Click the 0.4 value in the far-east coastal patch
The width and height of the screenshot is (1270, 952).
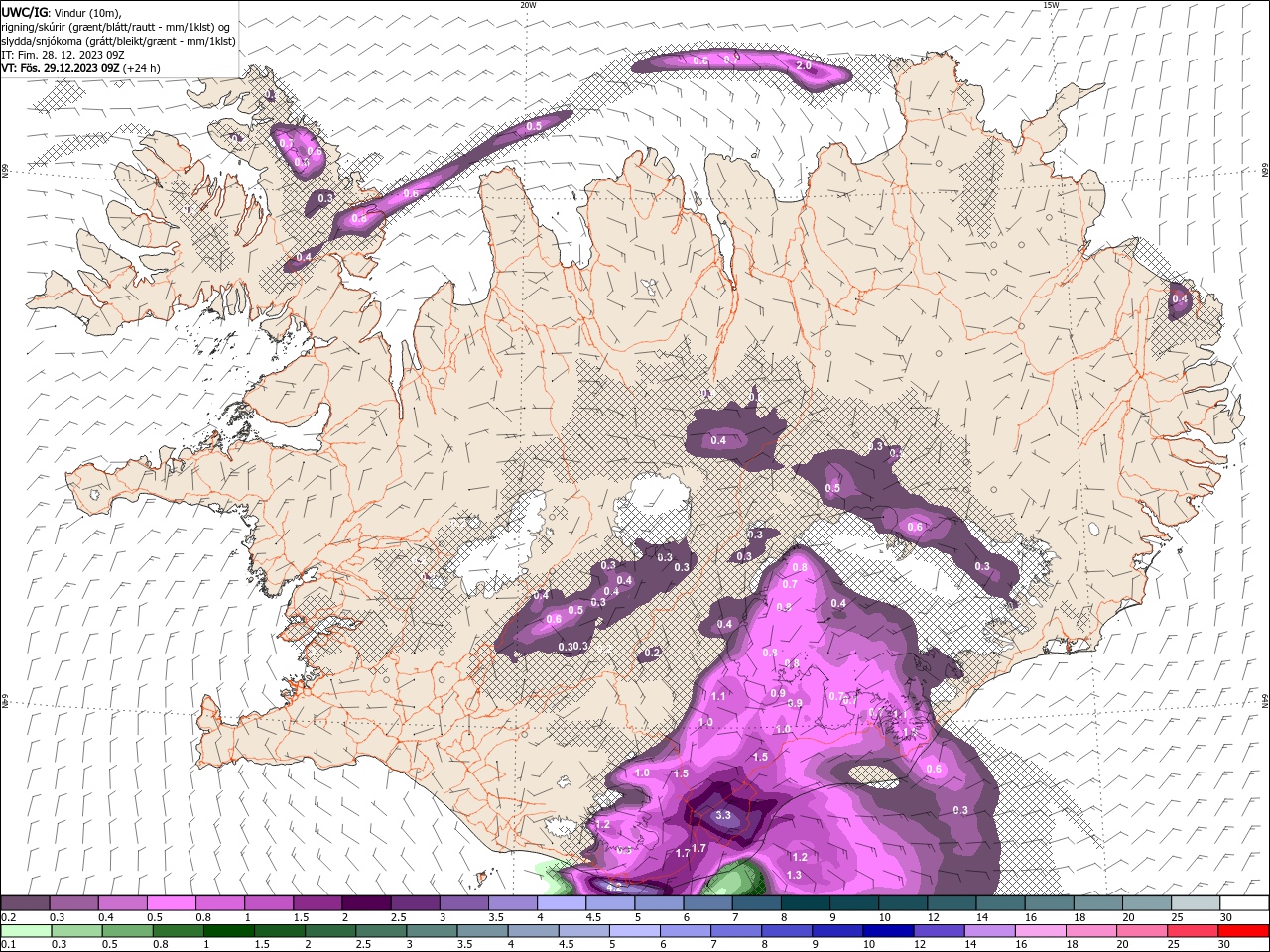1180,298
